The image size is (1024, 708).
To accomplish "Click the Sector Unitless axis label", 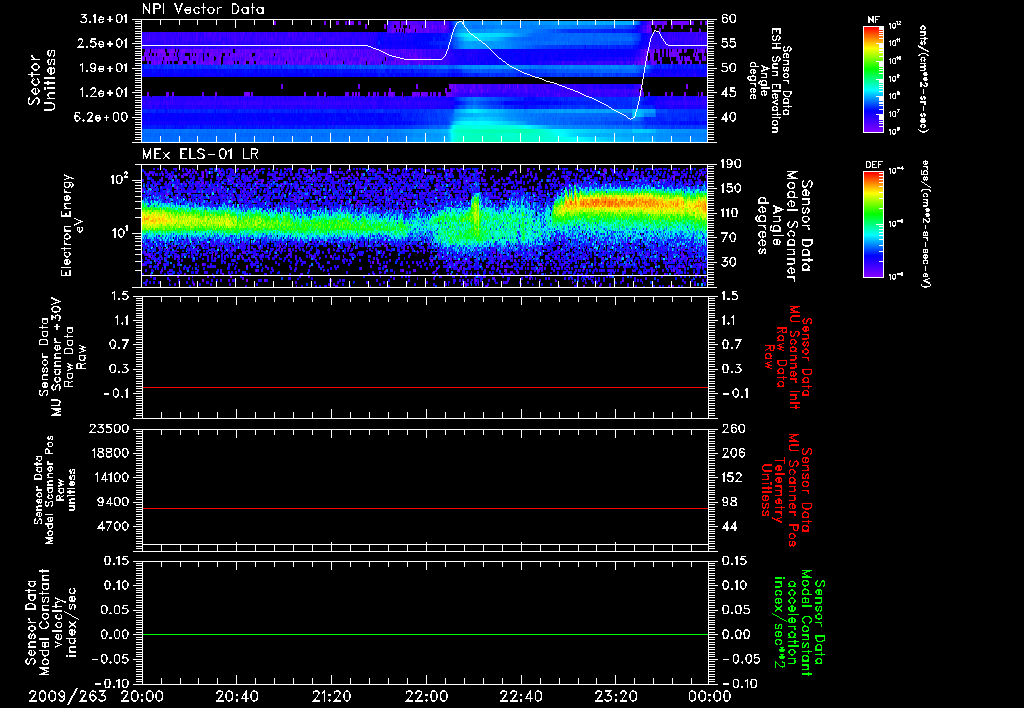I will (40, 78).
